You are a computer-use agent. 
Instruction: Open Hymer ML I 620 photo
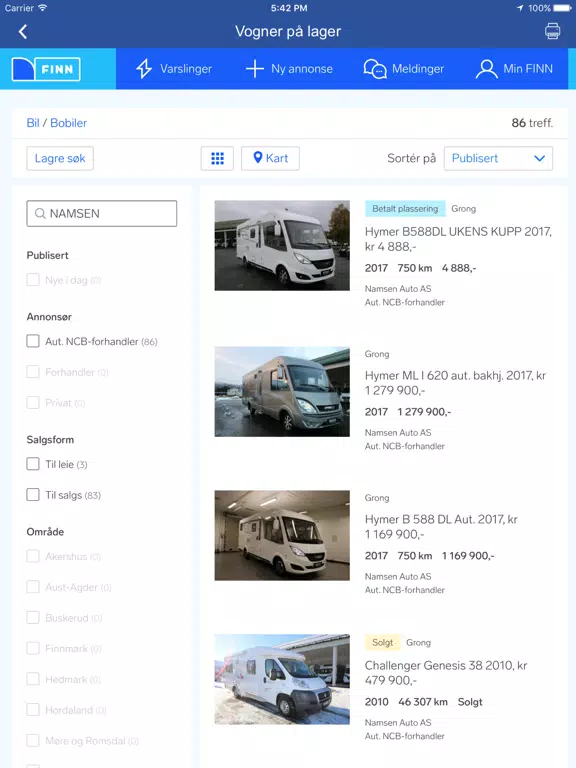[282, 392]
